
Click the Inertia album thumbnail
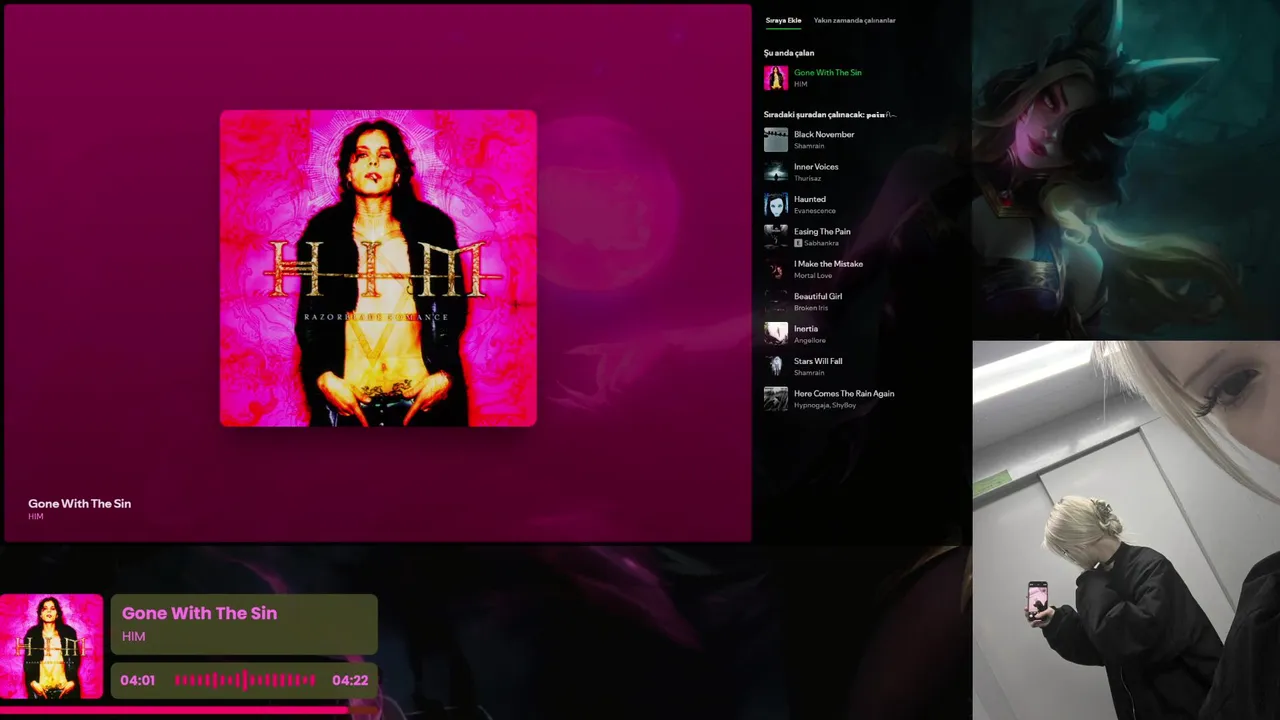776,334
